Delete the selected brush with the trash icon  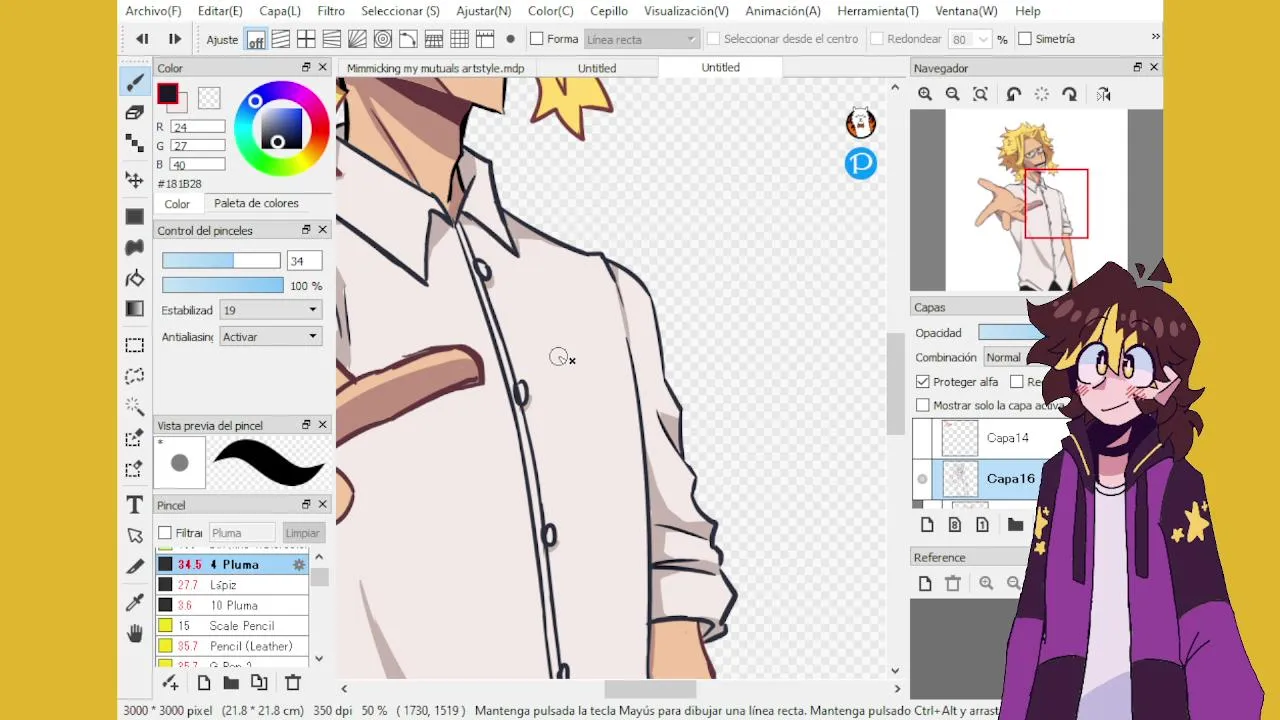tap(293, 683)
